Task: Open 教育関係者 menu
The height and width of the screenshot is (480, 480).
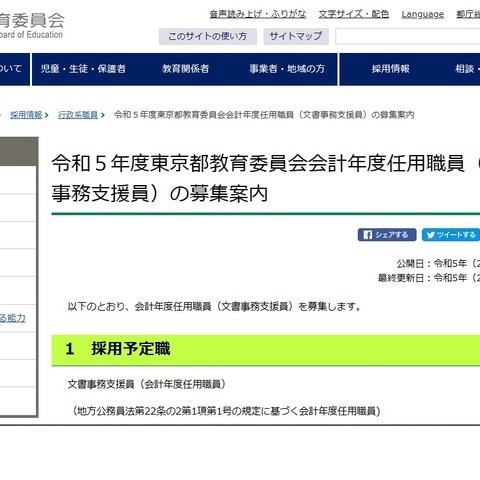Action: tap(186, 69)
